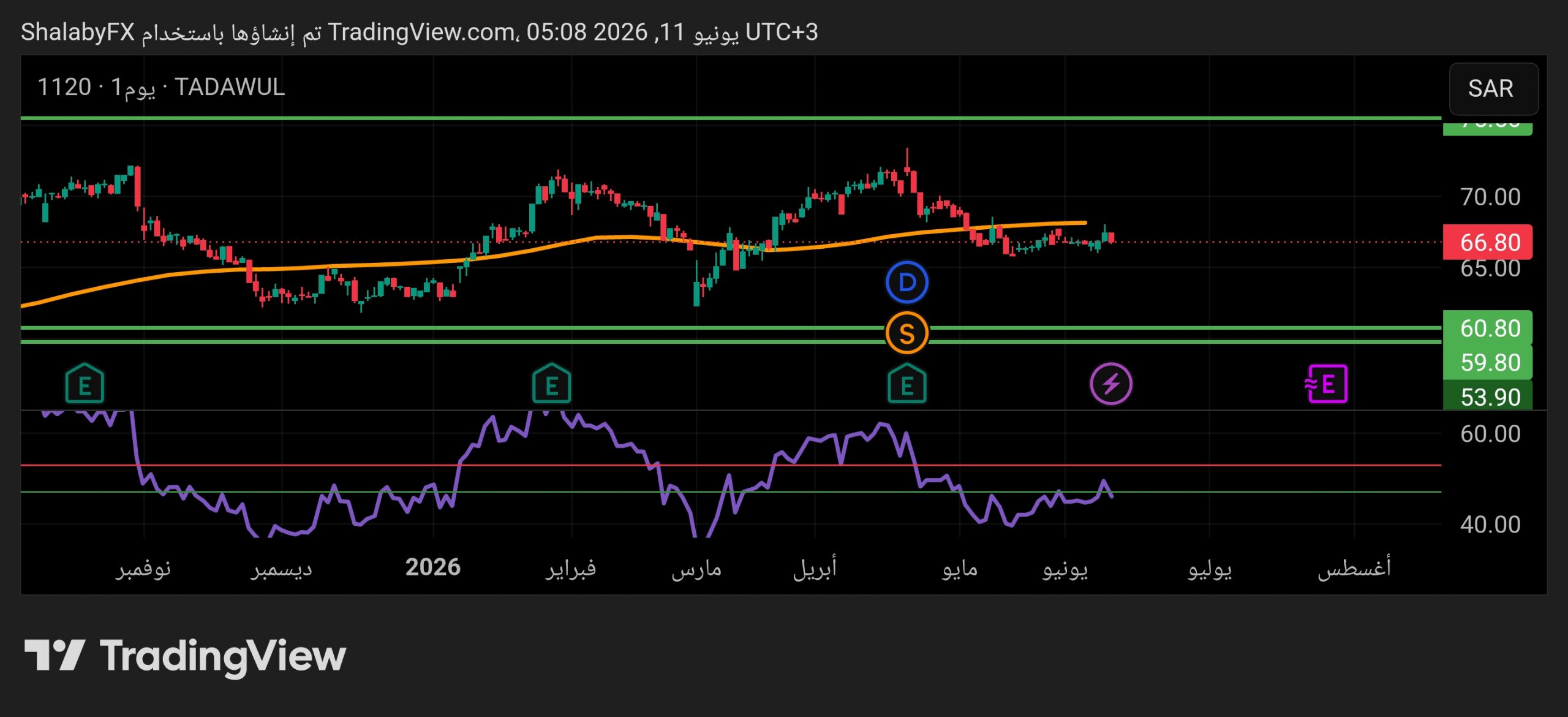Click the dark green 53.90 price label
Image resolution: width=1568 pixels, height=717 pixels.
click(1488, 396)
